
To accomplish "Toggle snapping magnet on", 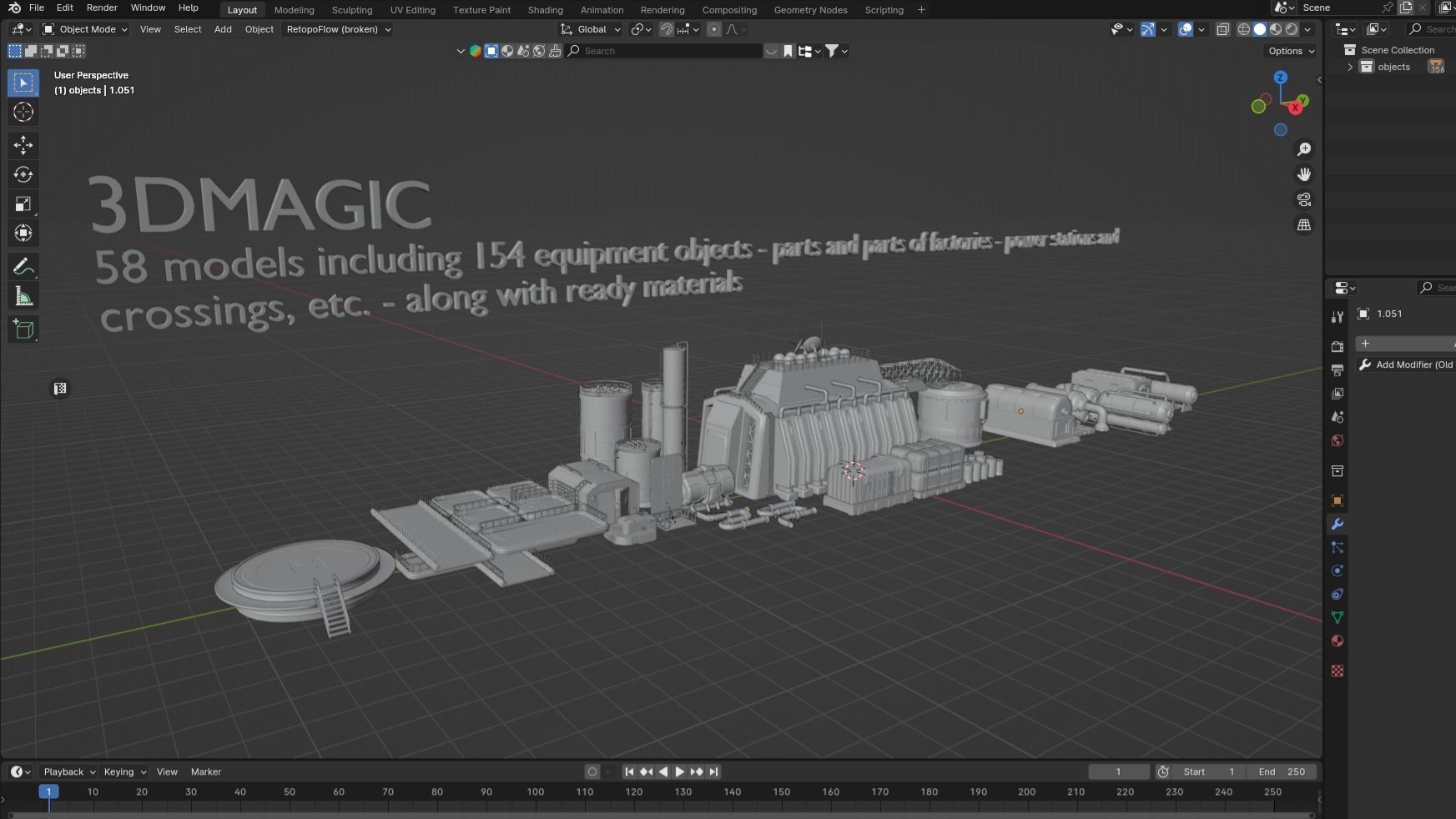I will click(x=666, y=29).
